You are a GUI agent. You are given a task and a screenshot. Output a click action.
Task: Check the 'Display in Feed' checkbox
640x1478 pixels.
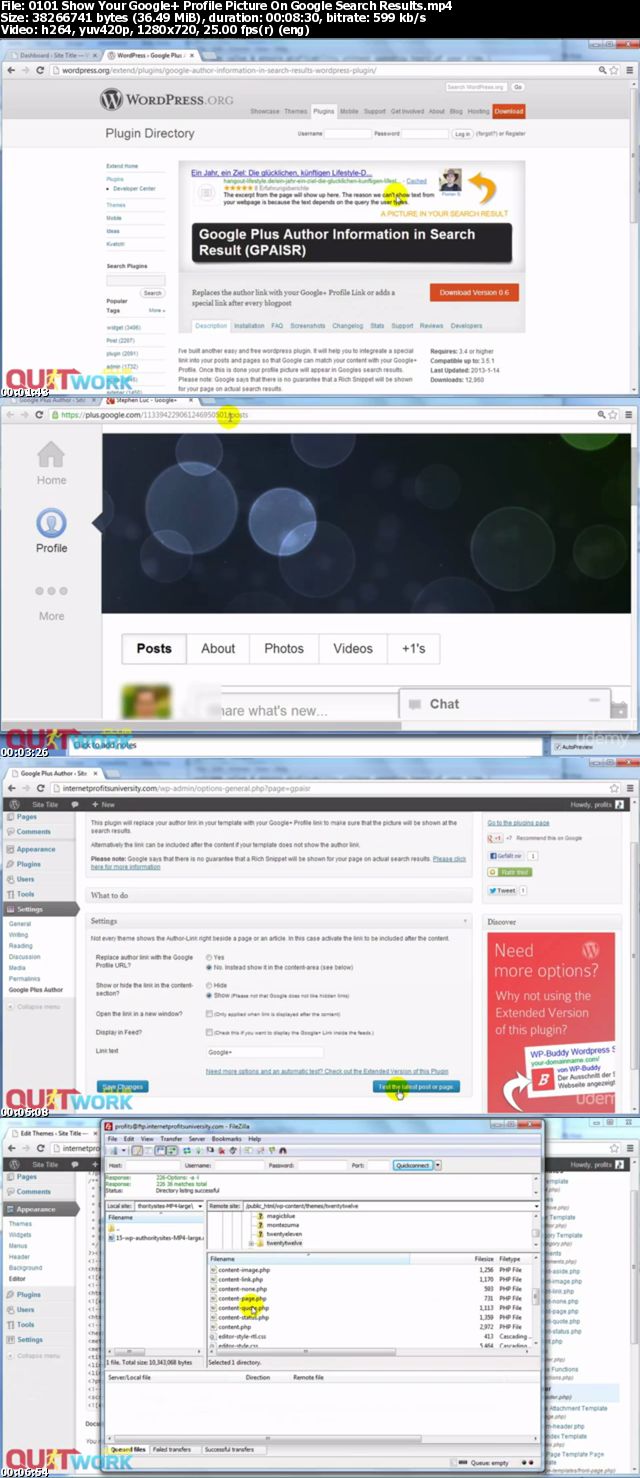pyautogui.click(x=209, y=1032)
